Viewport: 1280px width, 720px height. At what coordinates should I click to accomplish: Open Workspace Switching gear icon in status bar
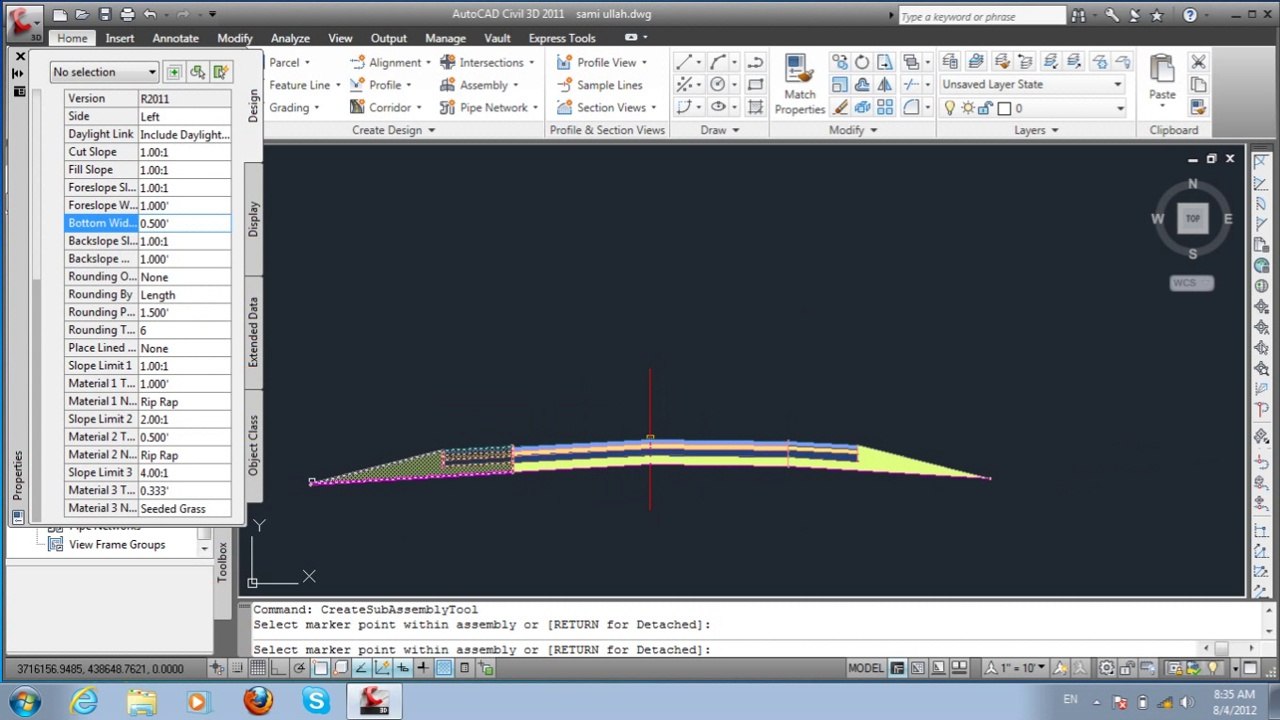[1107, 668]
